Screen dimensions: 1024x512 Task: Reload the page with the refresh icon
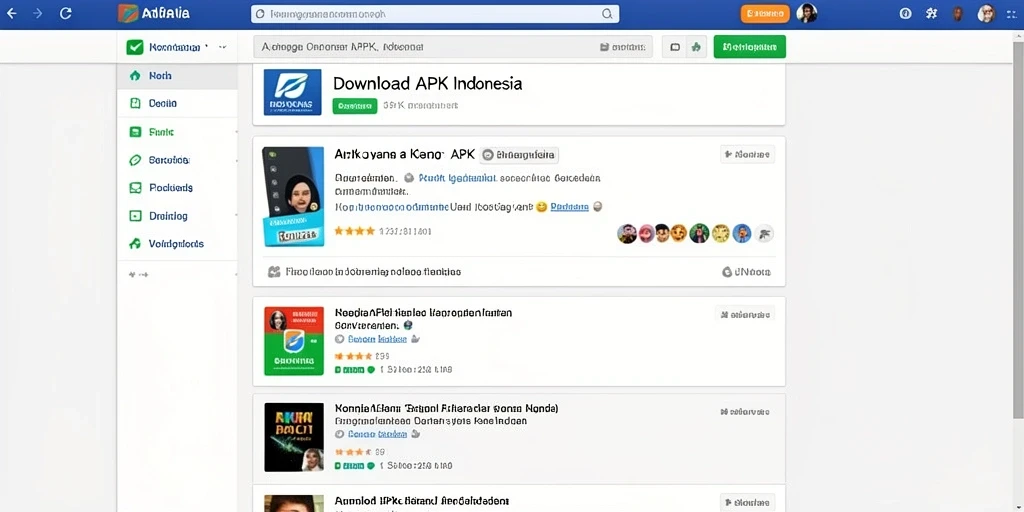(x=65, y=13)
